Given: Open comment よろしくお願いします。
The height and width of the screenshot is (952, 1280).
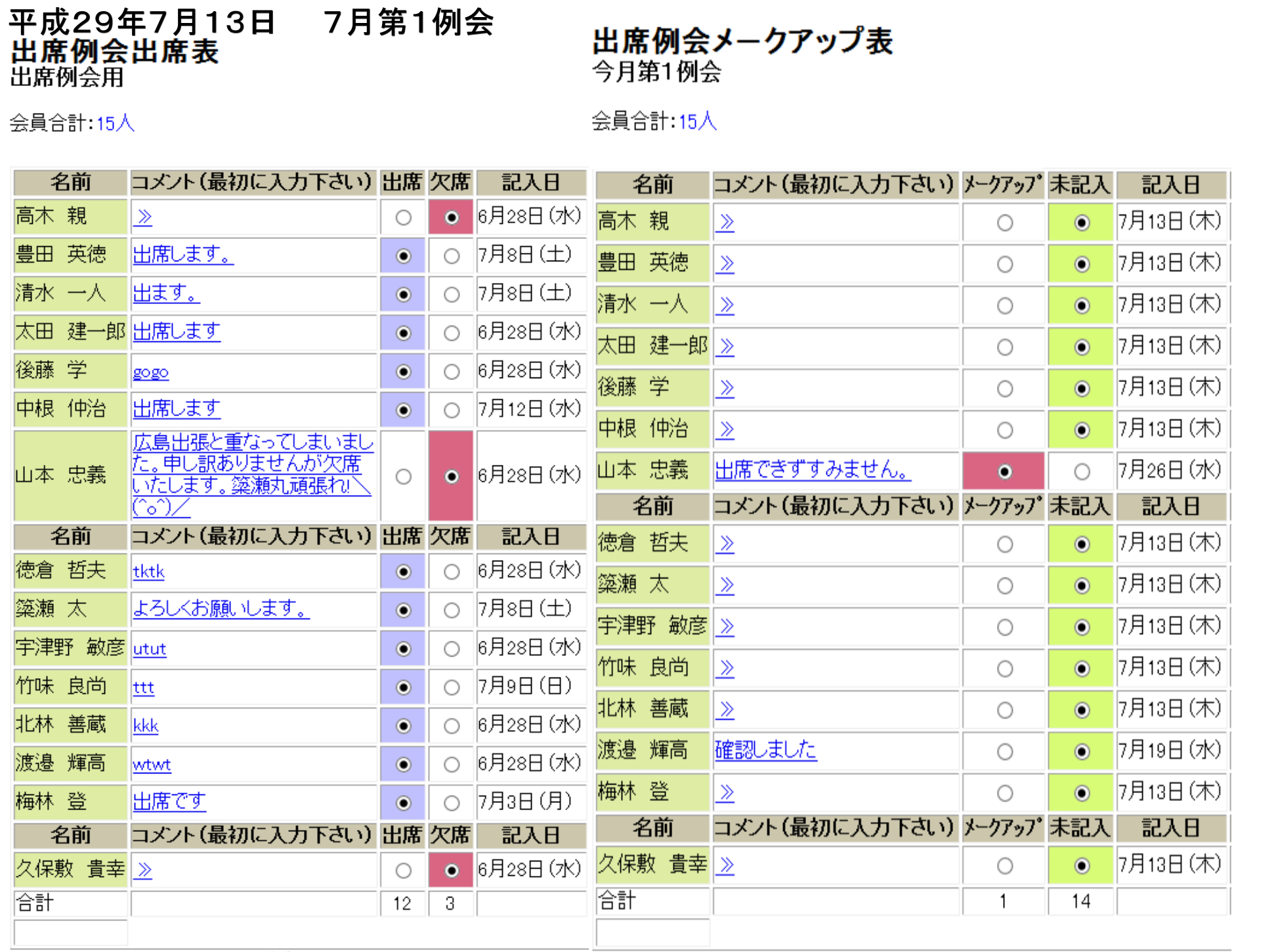Looking at the screenshot, I should [221, 609].
